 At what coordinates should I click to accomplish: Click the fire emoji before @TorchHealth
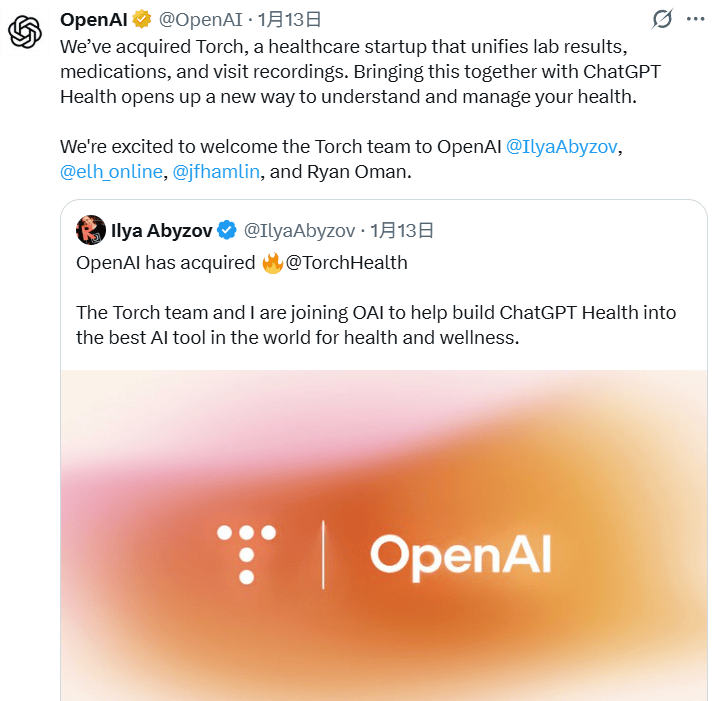tap(273, 263)
